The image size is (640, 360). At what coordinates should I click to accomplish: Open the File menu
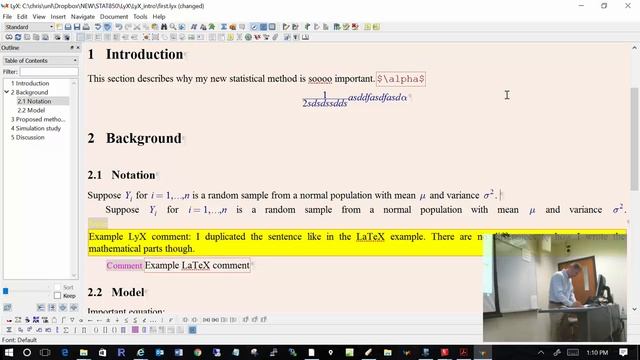pos(7,17)
